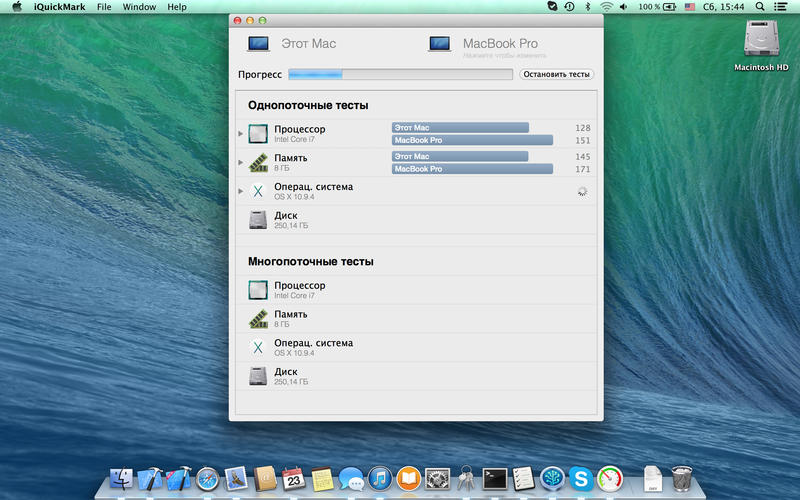Screen dimensions: 800x500
Task: Click the Wi-Fi status icon
Action: [x=606, y=7]
